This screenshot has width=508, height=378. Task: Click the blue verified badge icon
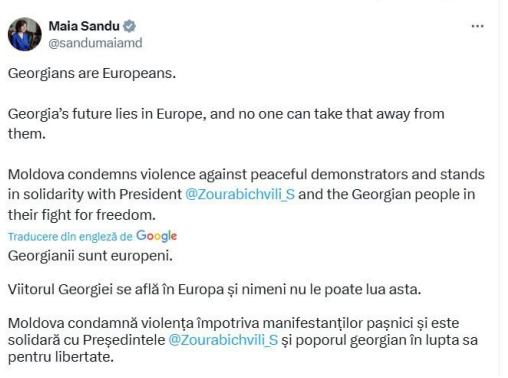pos(129,26)
